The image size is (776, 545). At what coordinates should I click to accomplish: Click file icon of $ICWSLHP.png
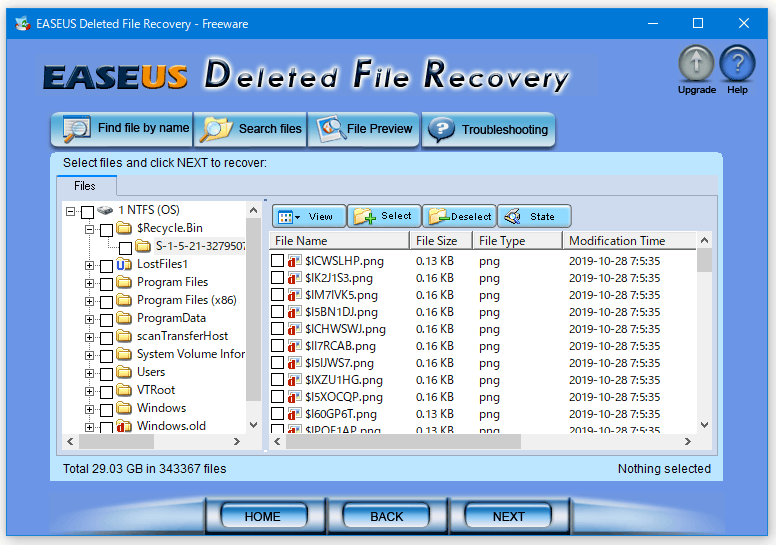click(x=295, y=261)
